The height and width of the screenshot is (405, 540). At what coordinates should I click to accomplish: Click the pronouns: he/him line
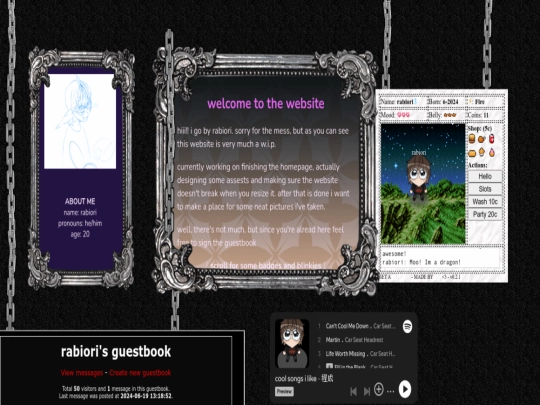[x=80, y=223]
